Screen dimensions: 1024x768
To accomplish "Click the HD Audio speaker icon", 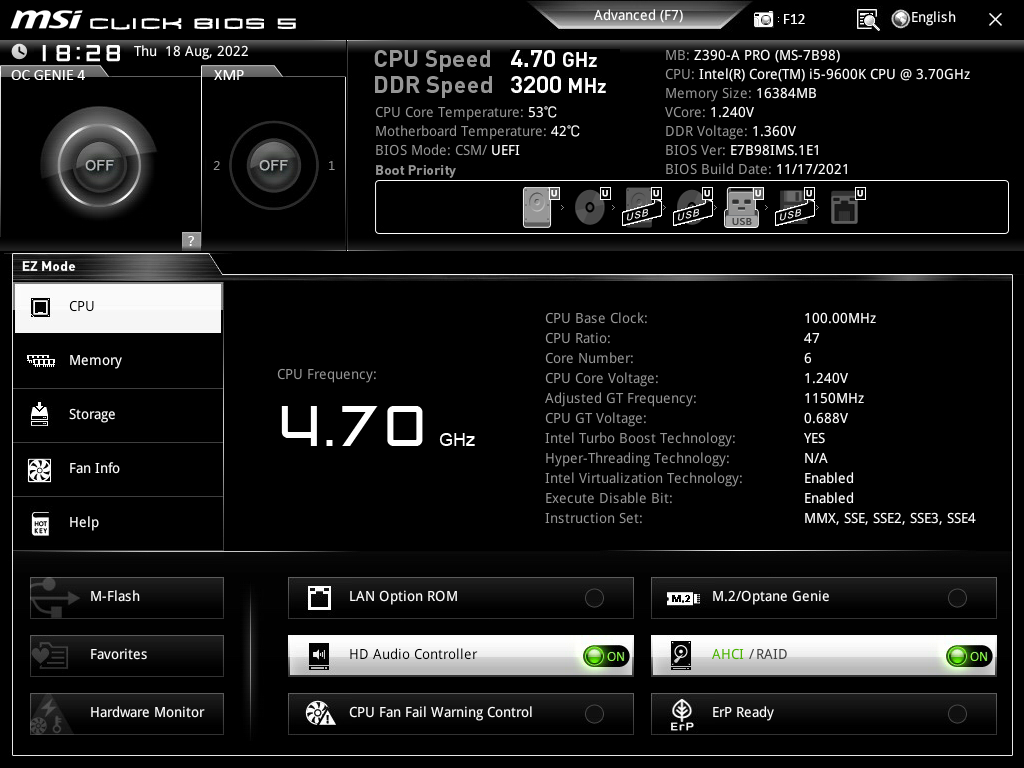I will coord(319,655).
